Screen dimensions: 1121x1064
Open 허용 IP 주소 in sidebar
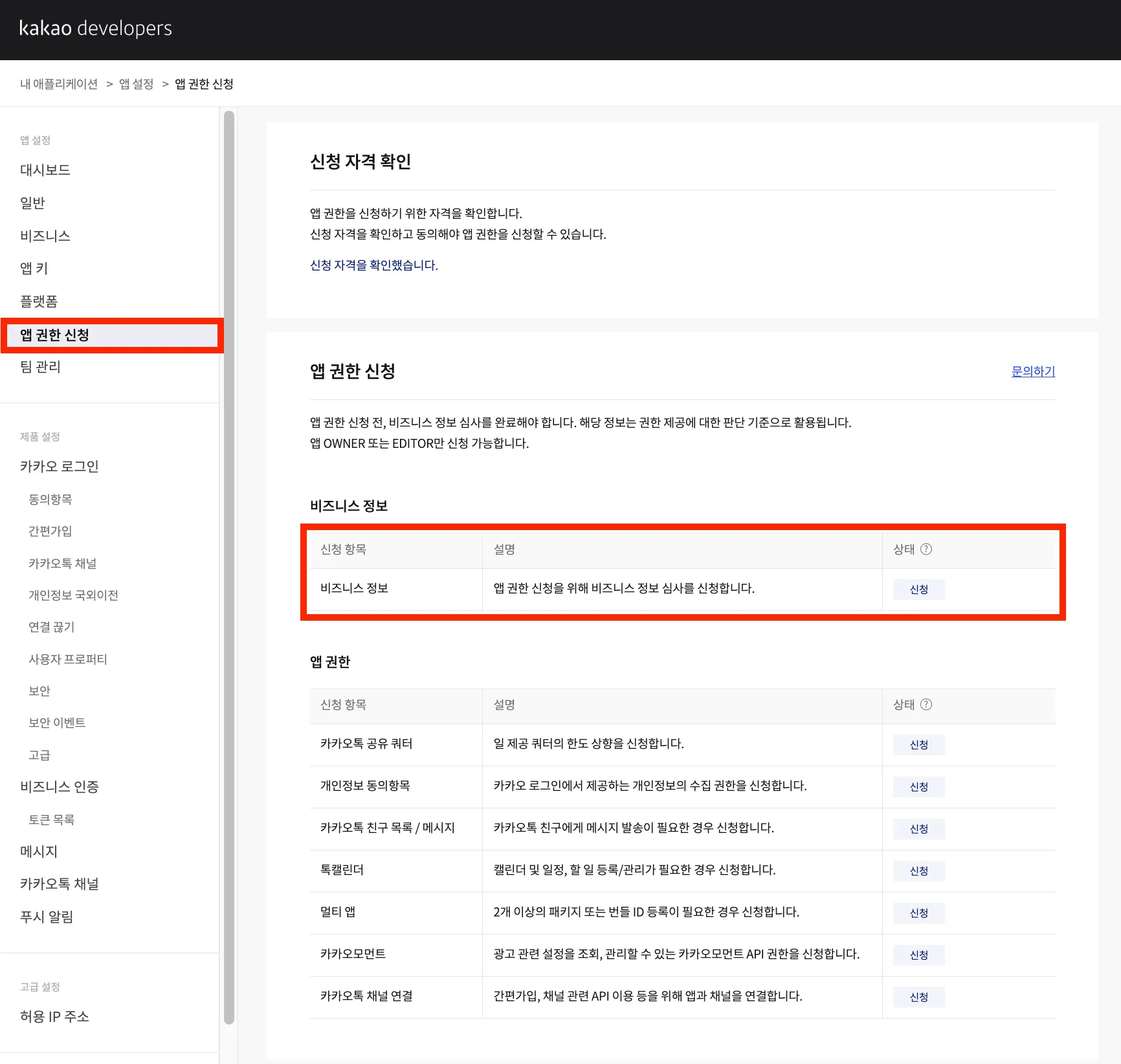pyautogui.click(x=54, y=1016)
